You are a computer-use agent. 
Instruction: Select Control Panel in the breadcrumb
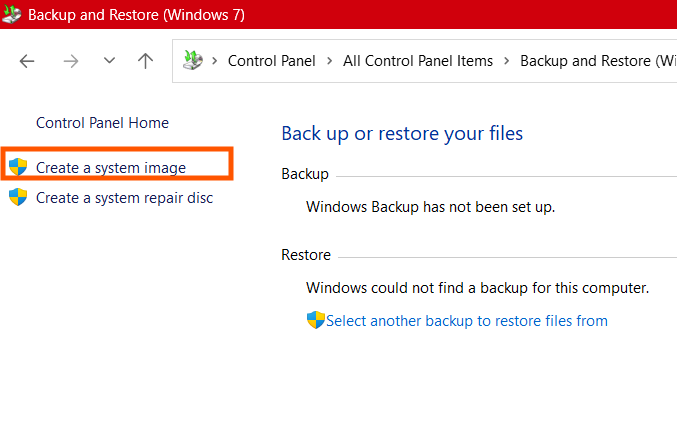pyautogui.click(x=272, y=61)
